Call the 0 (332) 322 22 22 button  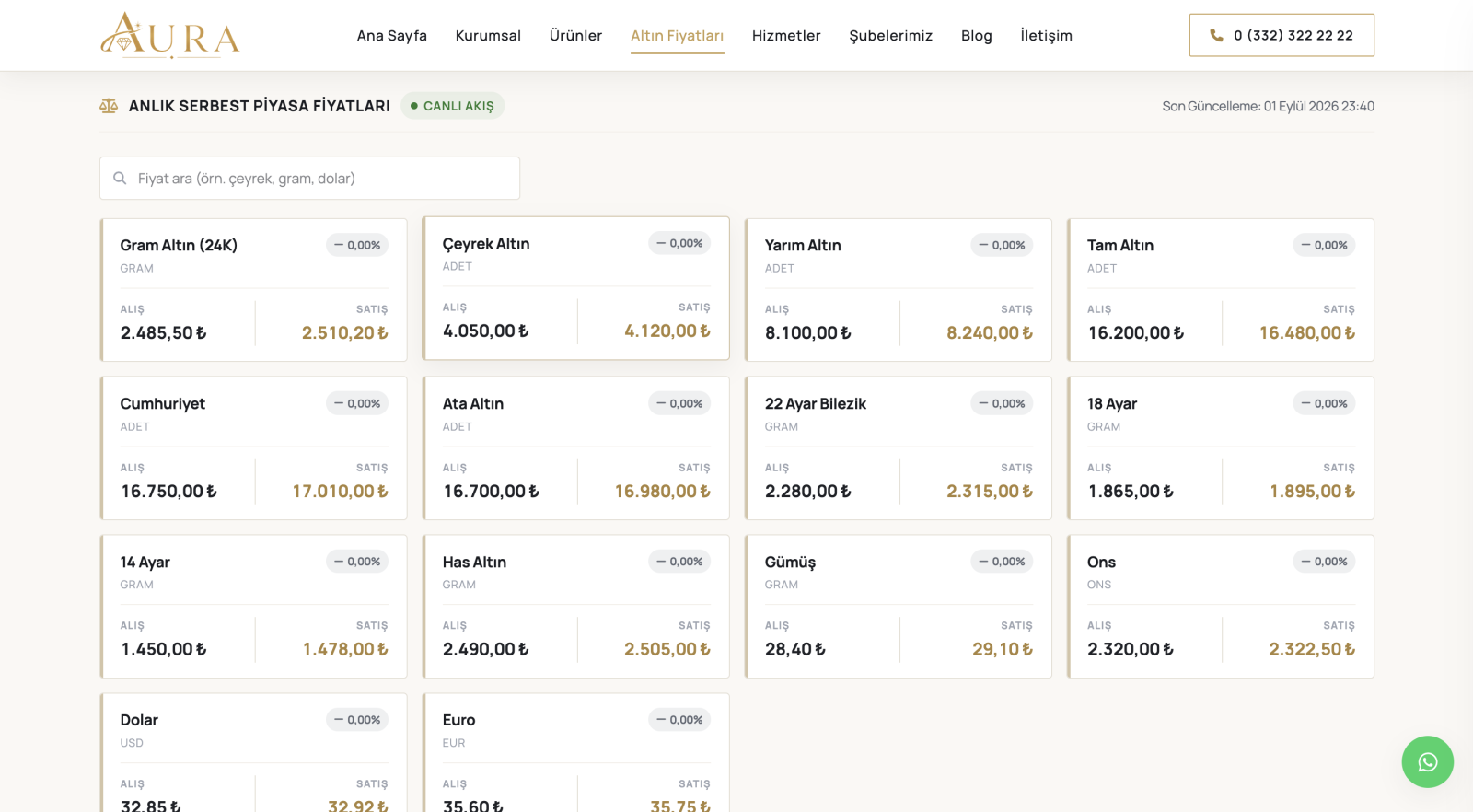pos(1282,35)
